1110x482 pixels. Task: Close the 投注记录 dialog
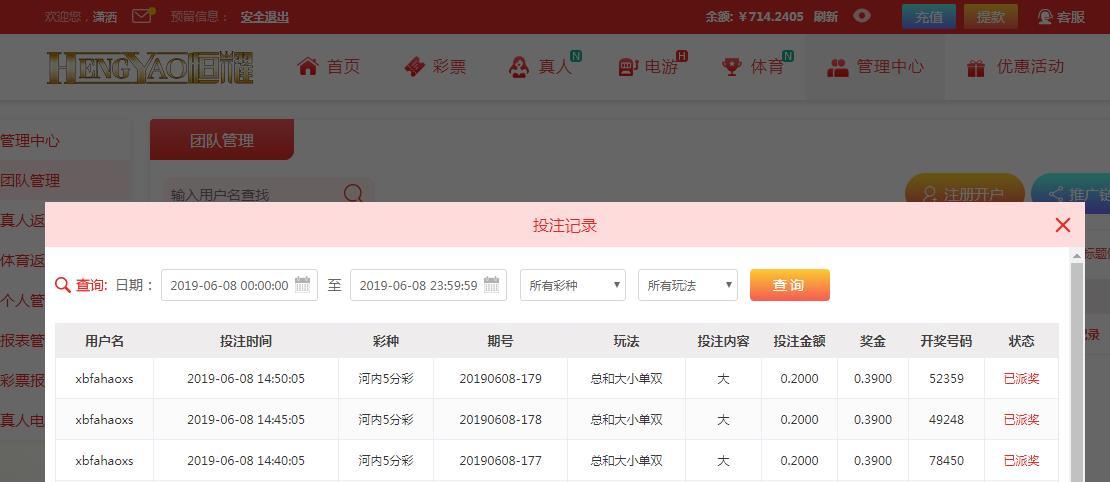[x=1063, y=225]
